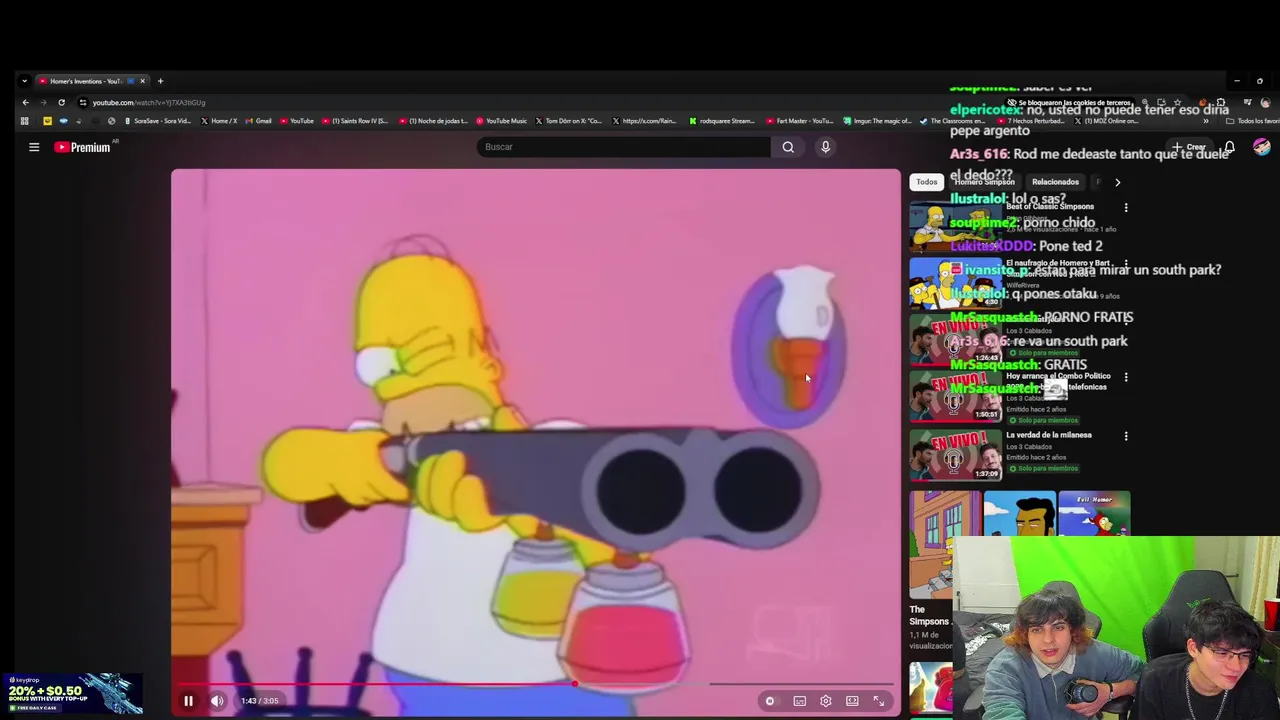Open the YouTube bookmark
This screenshot has width=1280, height=720.
pos(297,121)
